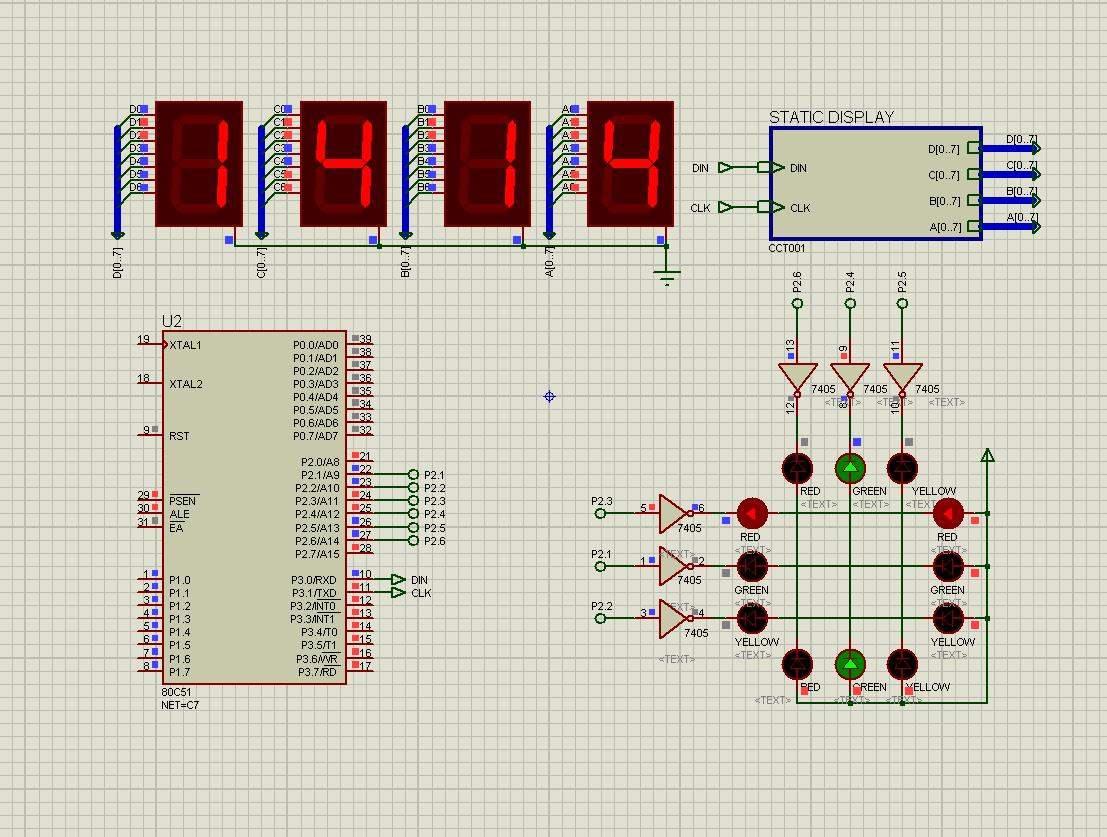Click the A[0..7] bus label below the fourth display
The image size is (1107, 837).
pos(549,261)
